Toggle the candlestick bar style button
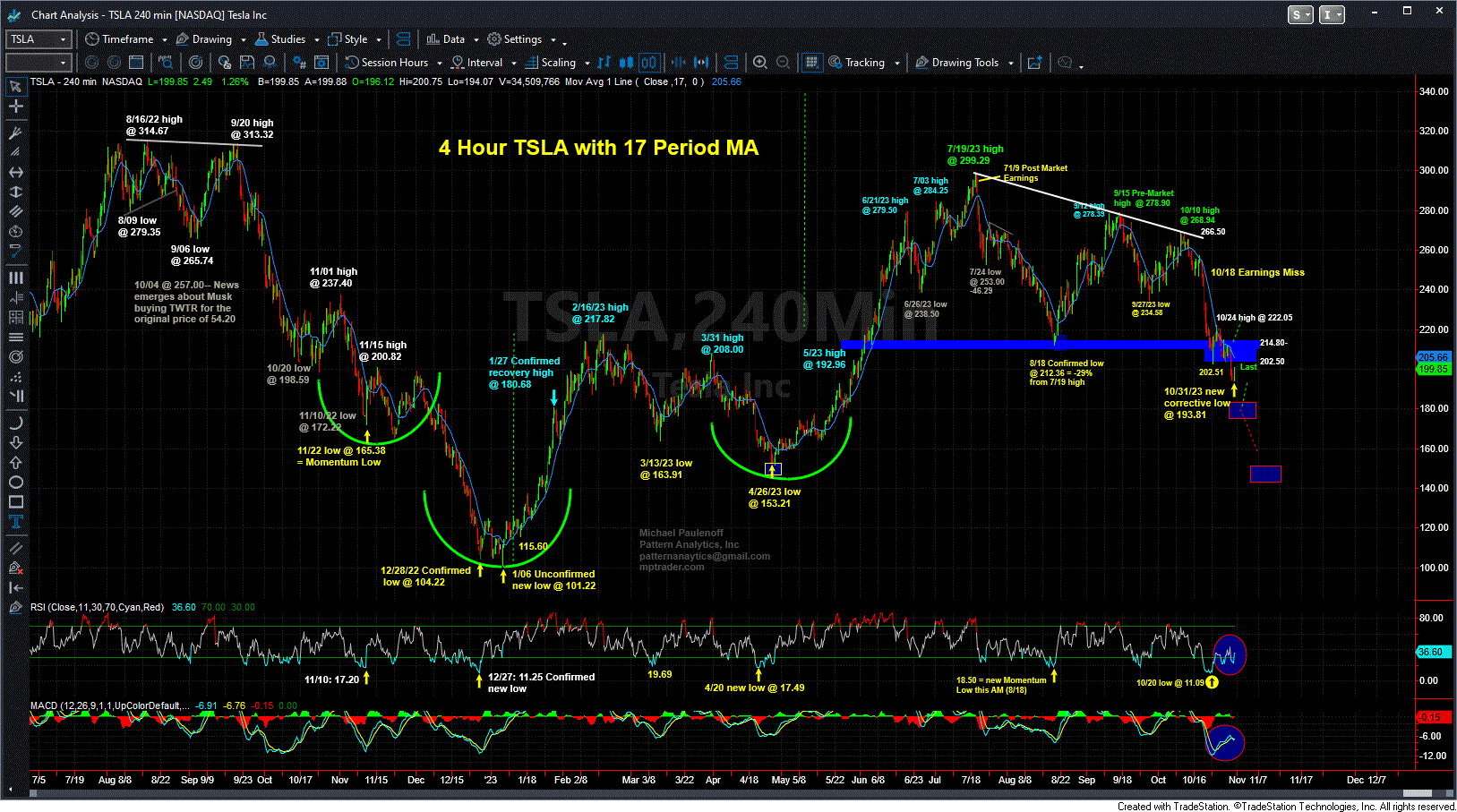 click(x=626, y=63)
